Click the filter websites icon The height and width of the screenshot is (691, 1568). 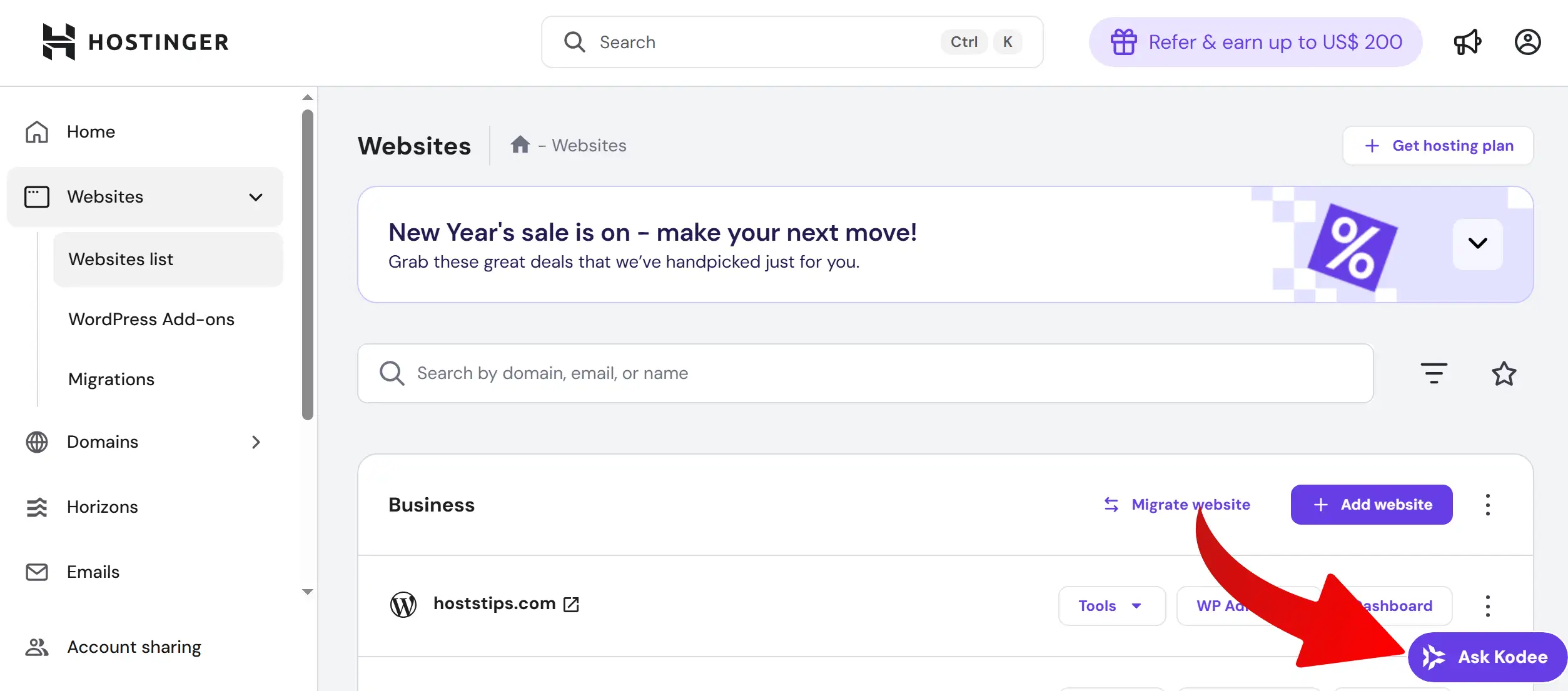[1434, 373]
